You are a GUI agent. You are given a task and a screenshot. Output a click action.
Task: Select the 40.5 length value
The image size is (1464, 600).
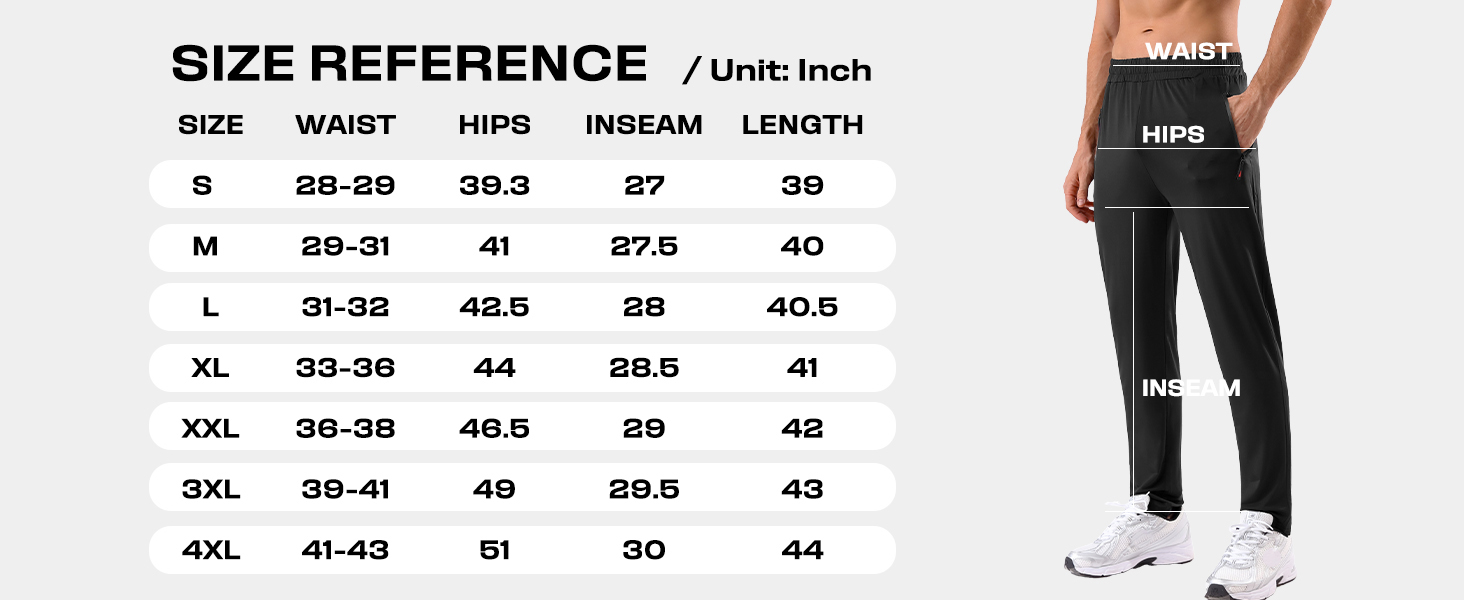pyautogui.click(x=802, y=307)
